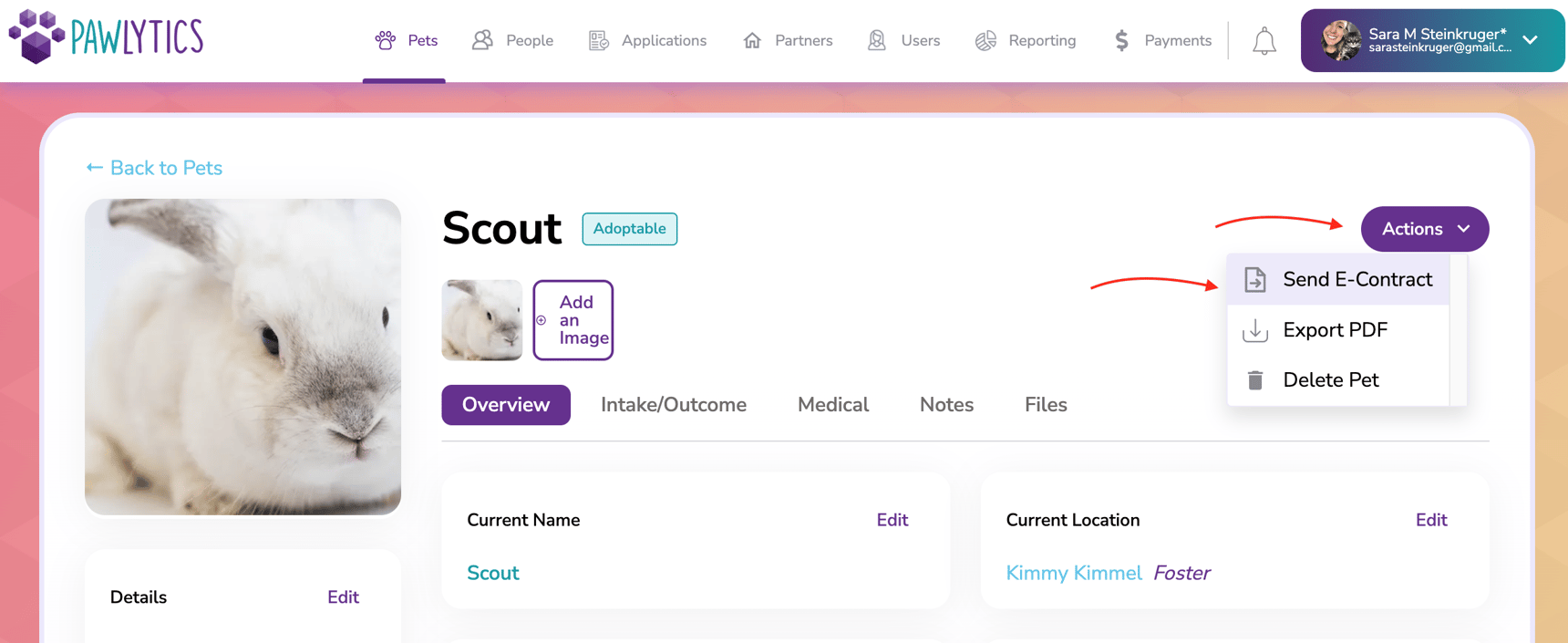The width and height of the screenshot is (1568, 643).
Task: Open the Applications icon
Action: 598,40
